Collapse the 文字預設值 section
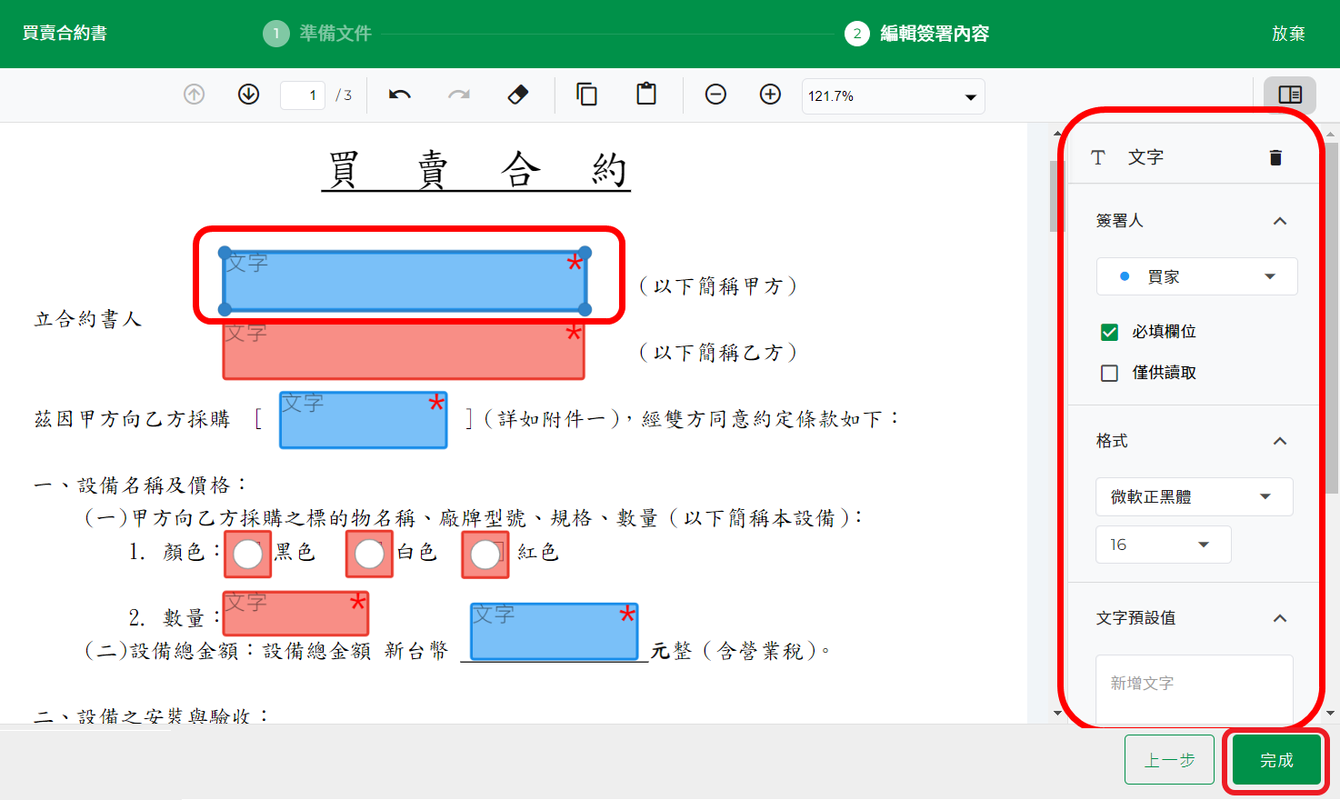The height and width of the screenshot is (800, 1340). point(1279,618)
